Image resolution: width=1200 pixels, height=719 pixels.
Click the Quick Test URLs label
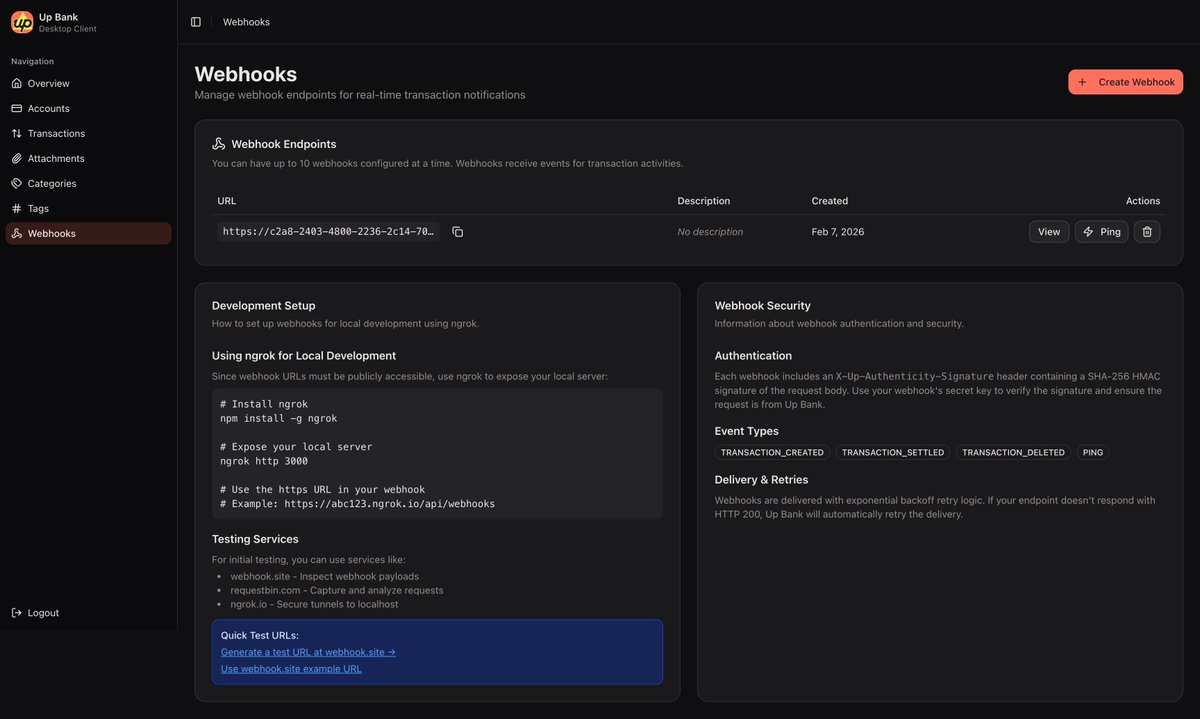(260, 635)
